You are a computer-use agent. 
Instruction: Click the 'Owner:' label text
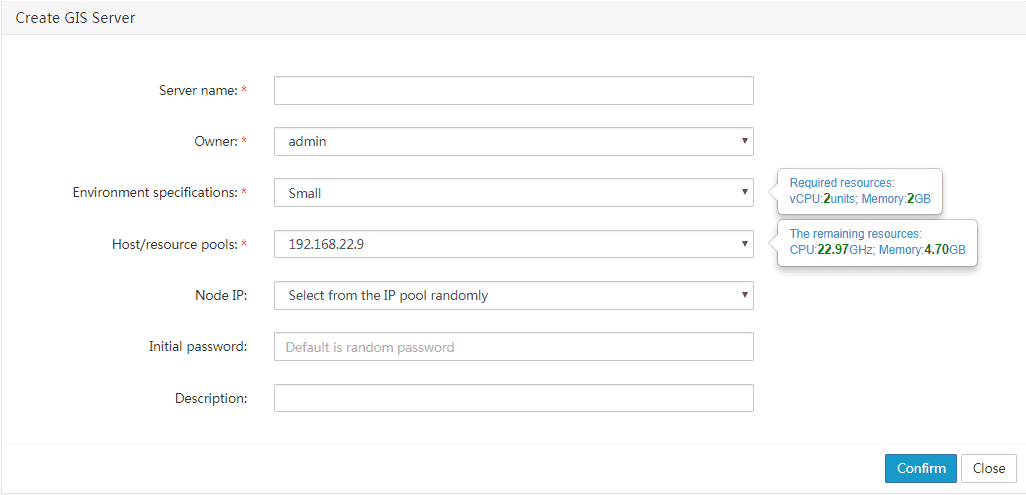[x=217, y=141]
